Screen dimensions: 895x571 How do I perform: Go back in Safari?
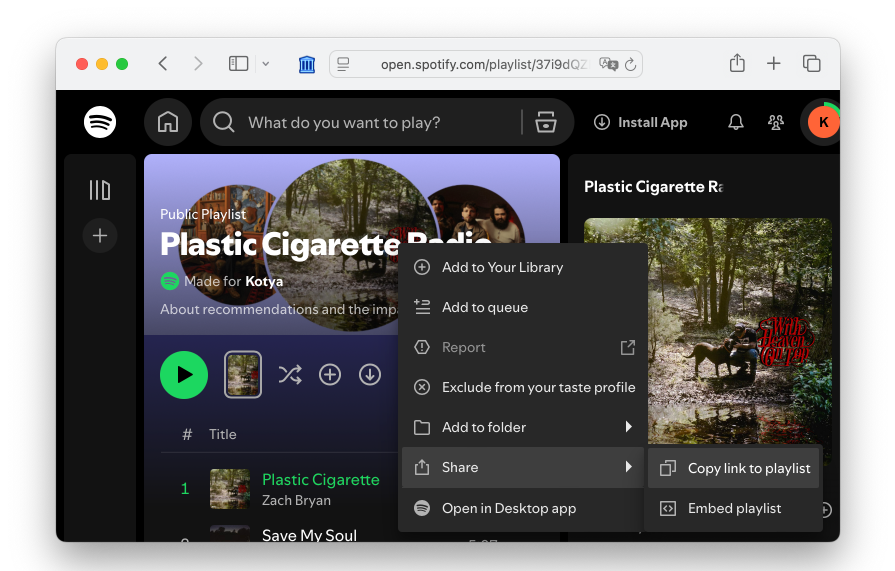point(163,63)
